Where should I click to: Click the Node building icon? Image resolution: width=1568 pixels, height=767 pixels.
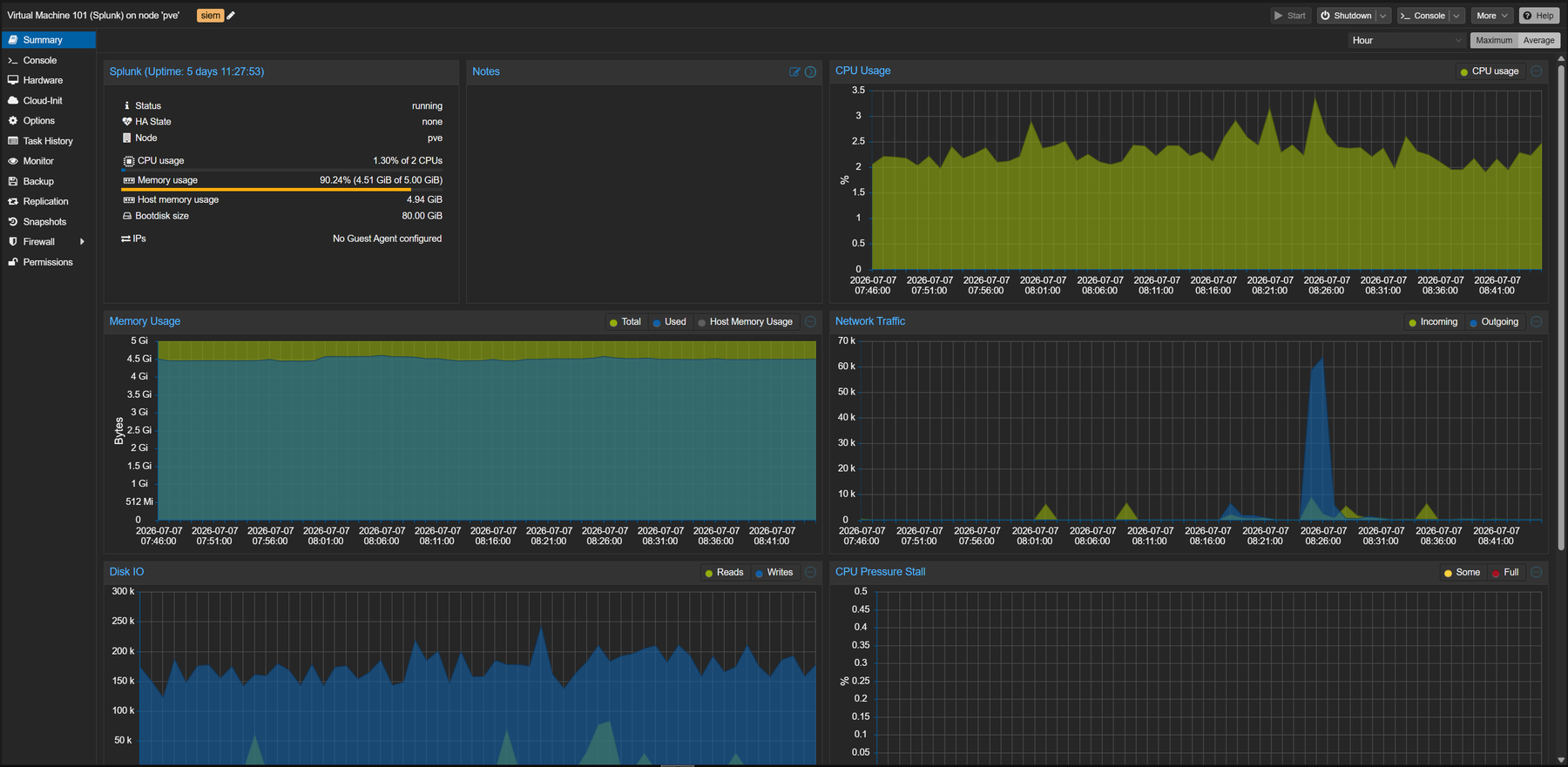127,138
